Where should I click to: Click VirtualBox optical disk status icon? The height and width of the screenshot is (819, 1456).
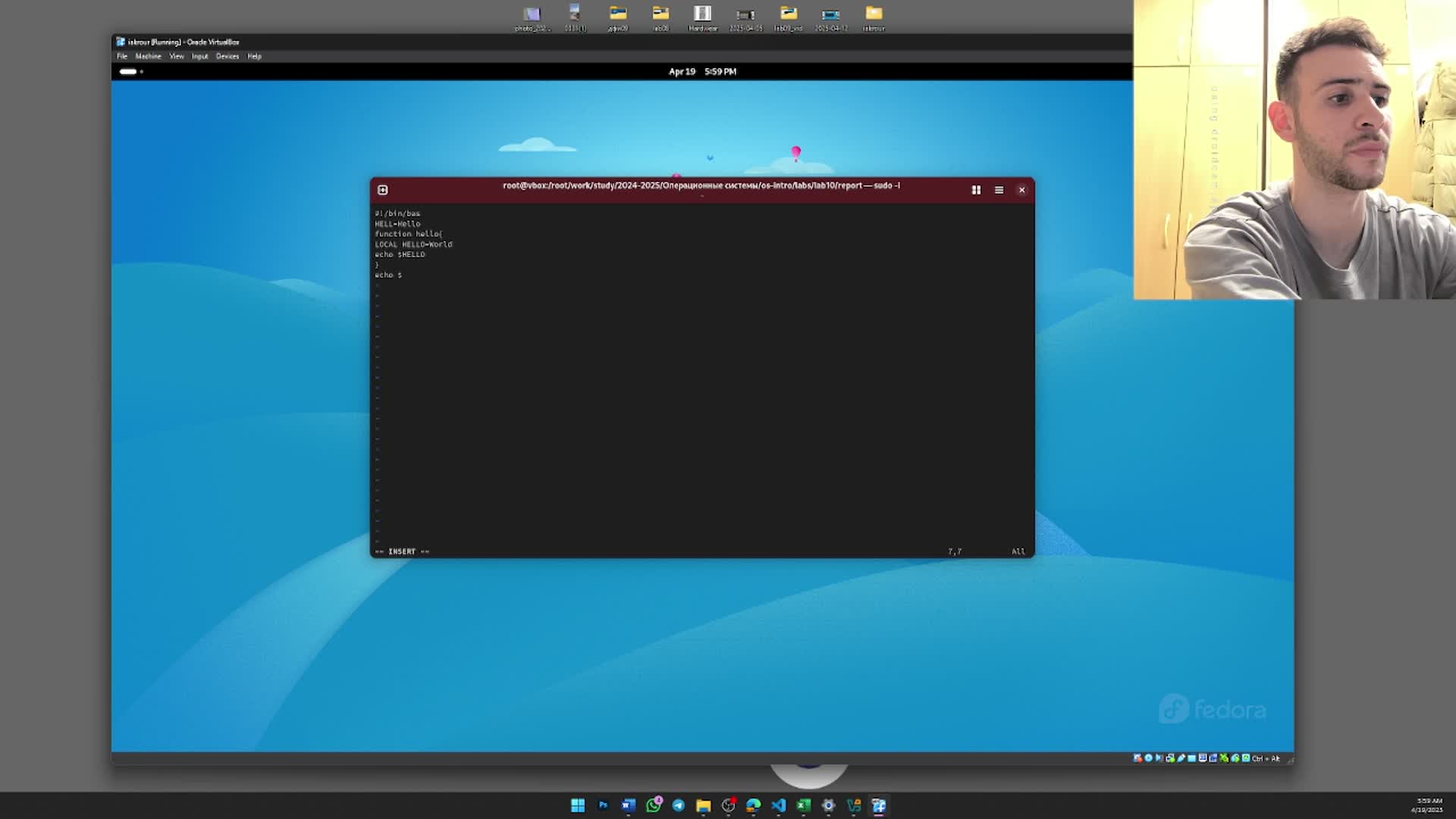pos(1148,758)
